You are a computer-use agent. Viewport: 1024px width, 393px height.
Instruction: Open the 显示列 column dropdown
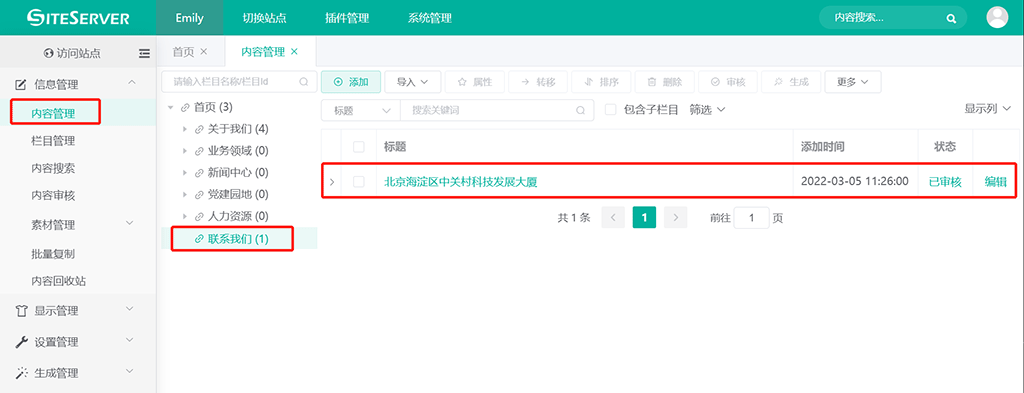coord(987,109)
